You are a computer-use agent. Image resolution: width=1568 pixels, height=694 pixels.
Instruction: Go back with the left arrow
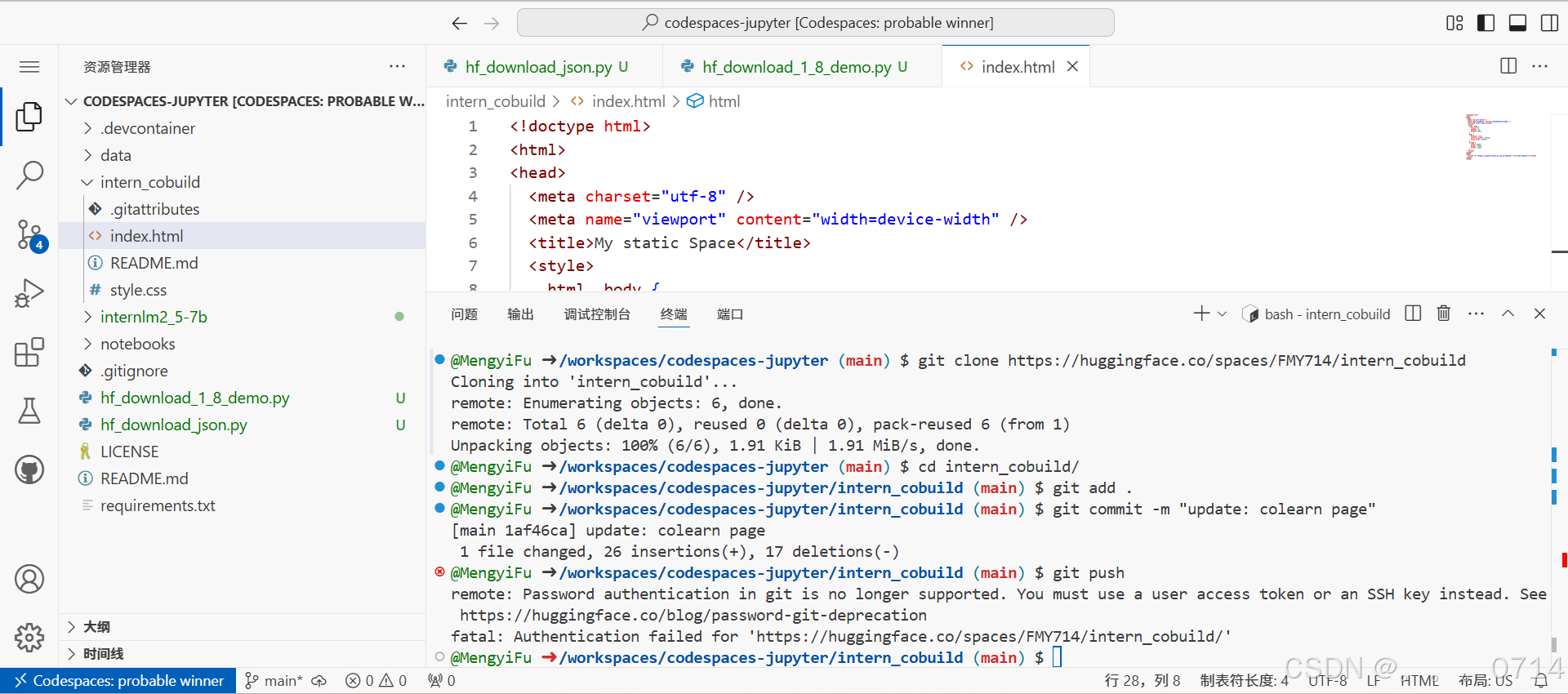[x=460, y=23]
